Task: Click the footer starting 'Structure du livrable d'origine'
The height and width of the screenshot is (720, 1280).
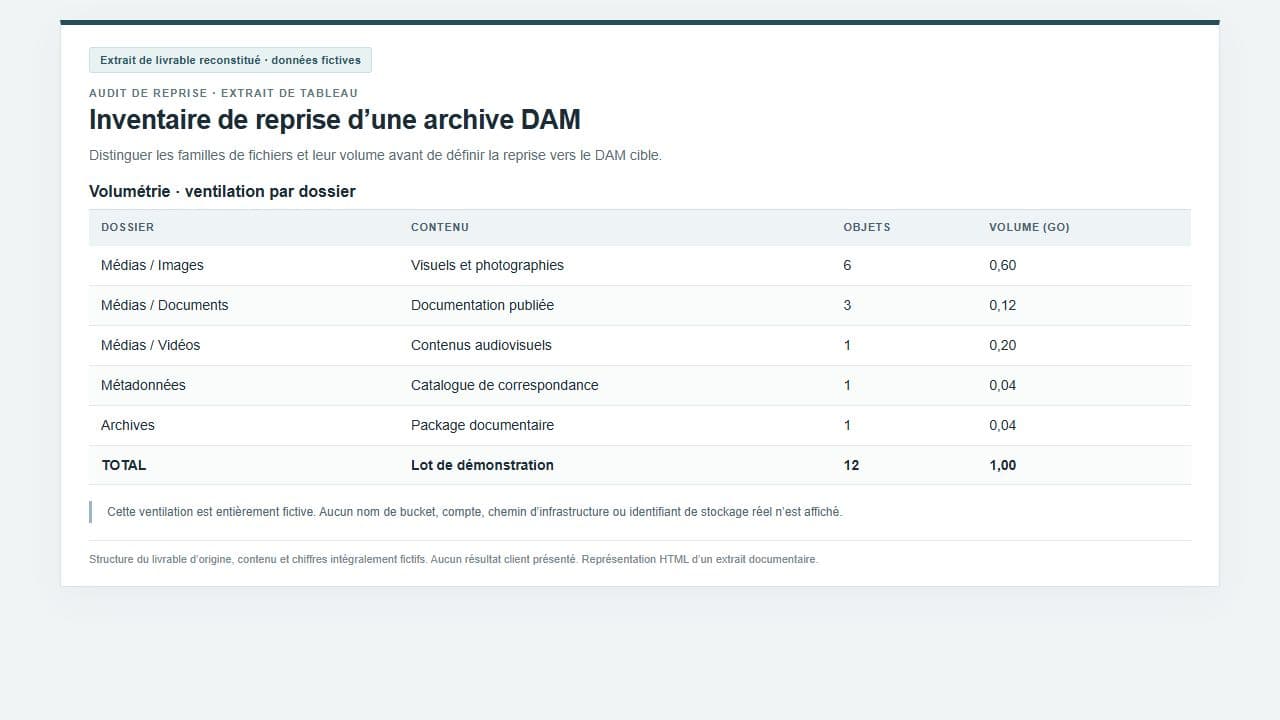Action: pyautogui.click(x=453, y=559)
